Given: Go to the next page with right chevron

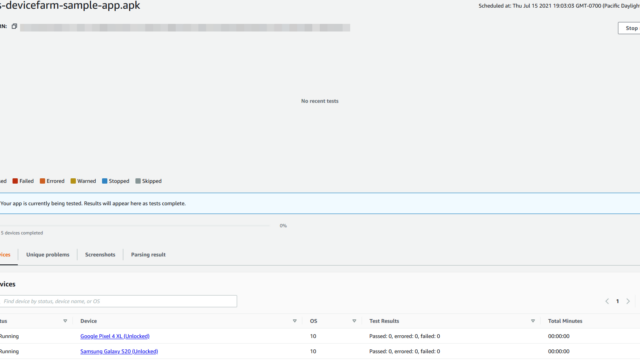Looking at the screenshot, I should pos(628,301).
